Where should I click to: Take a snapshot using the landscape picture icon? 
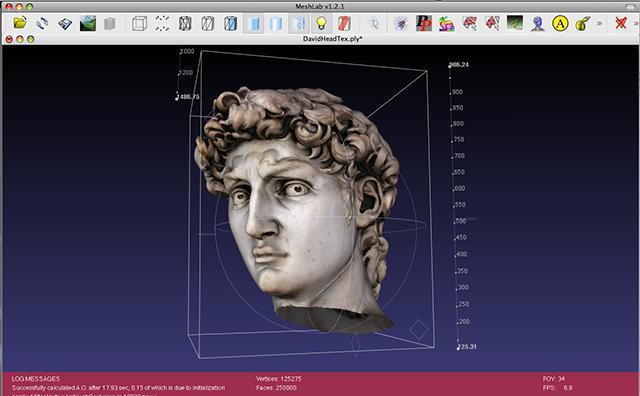click(x=88, y=23)
